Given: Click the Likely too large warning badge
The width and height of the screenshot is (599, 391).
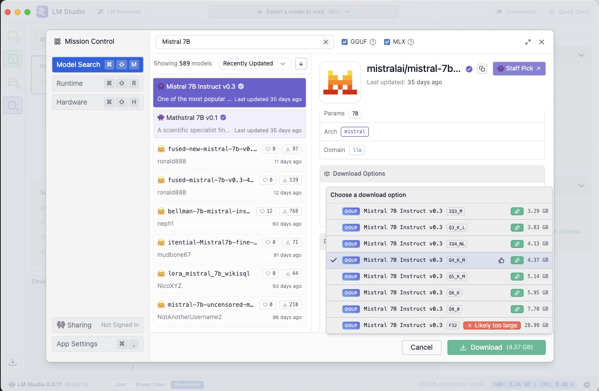Looking at the screenshot, I should click(x=492, y=325).
